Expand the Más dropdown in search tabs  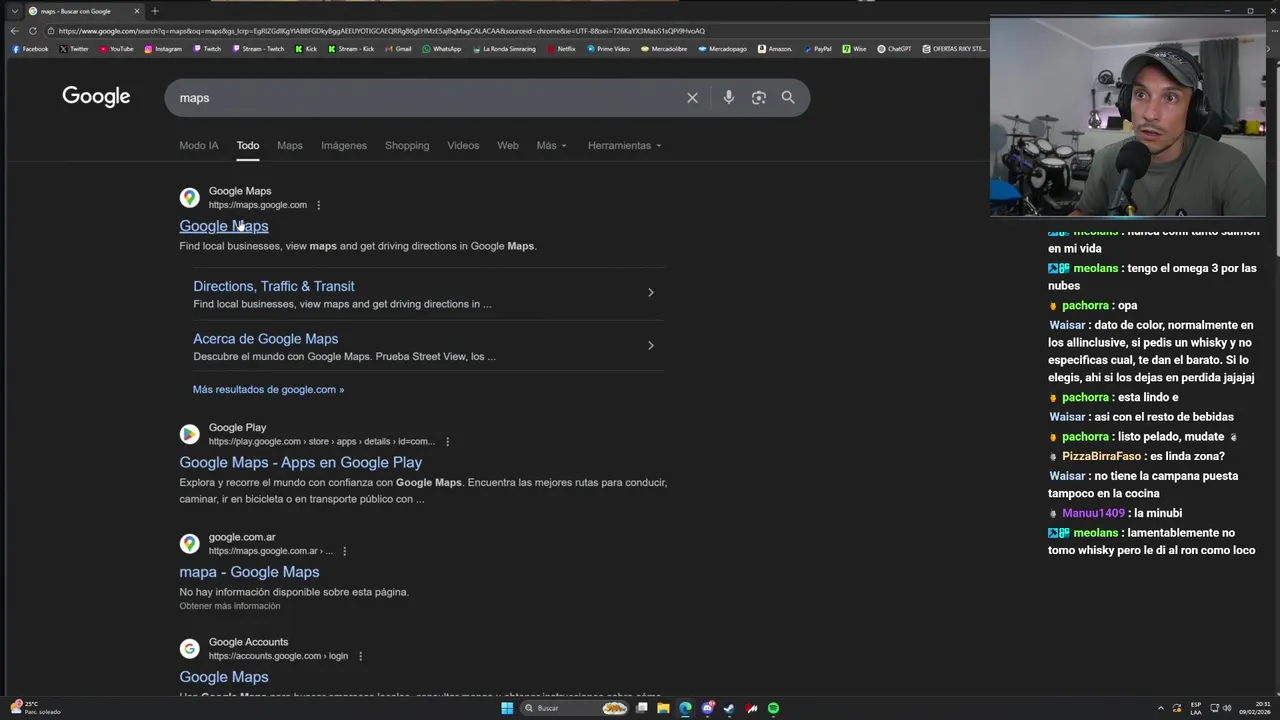click(551, 145)
